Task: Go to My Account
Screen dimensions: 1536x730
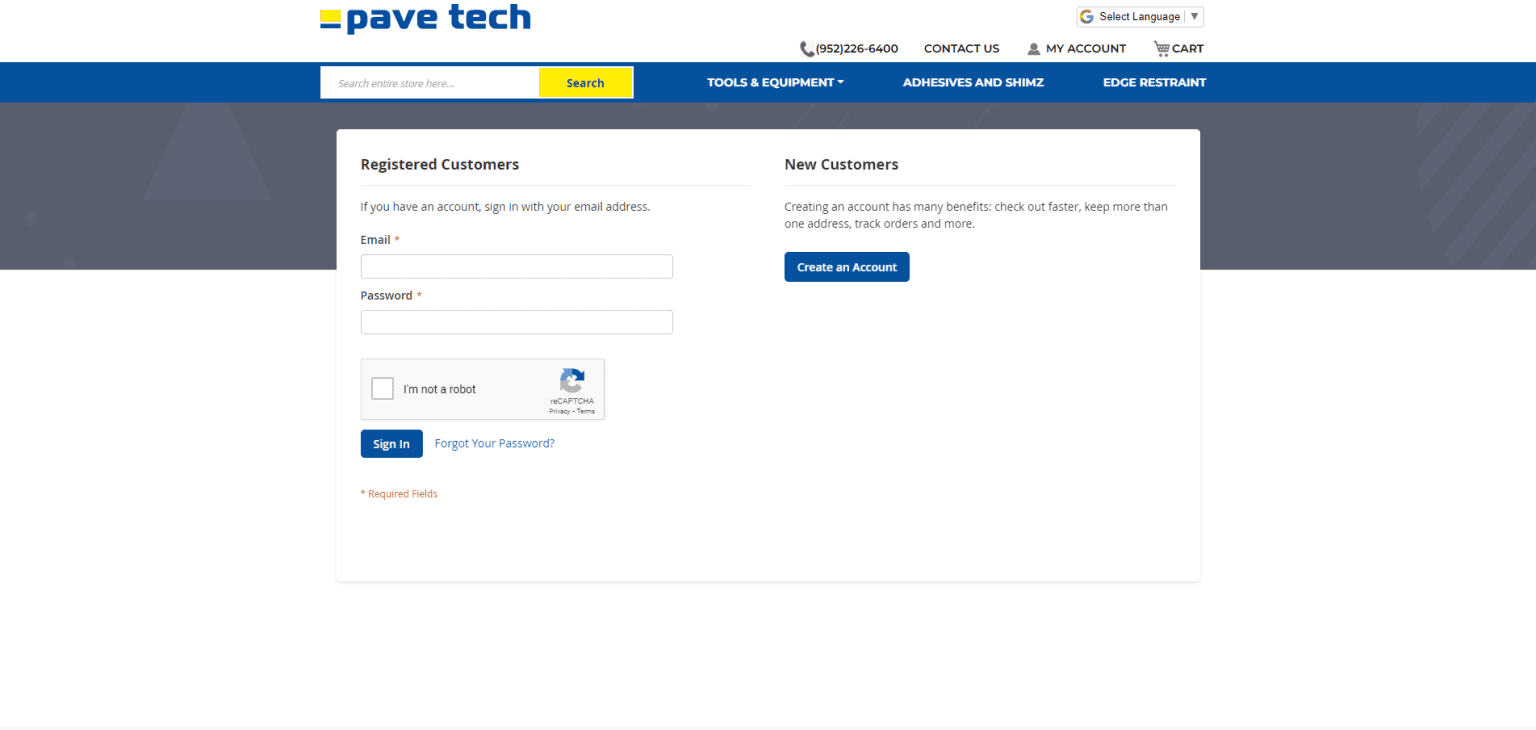Action: [x=1086, y=48]
